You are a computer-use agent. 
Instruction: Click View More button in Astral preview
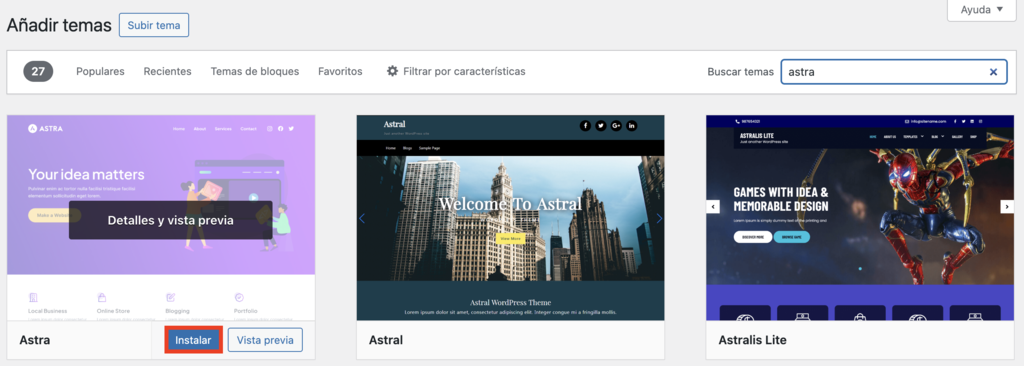pyautogui.click(x=511, y=239)
